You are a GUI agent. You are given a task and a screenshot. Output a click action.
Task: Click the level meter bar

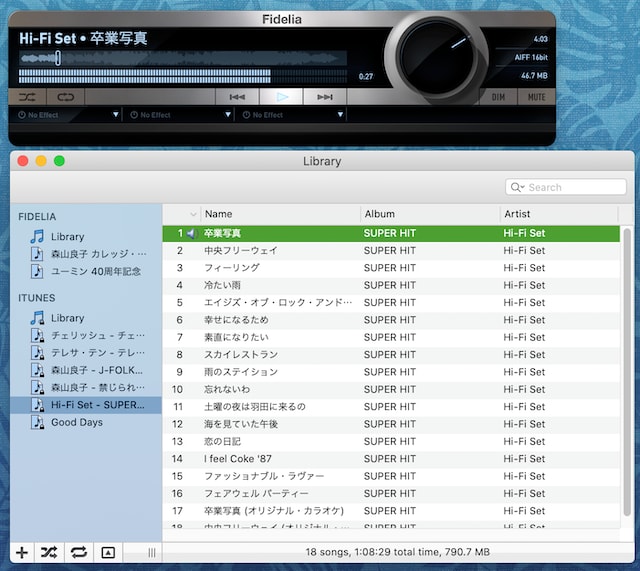click(x=183, y=76)
